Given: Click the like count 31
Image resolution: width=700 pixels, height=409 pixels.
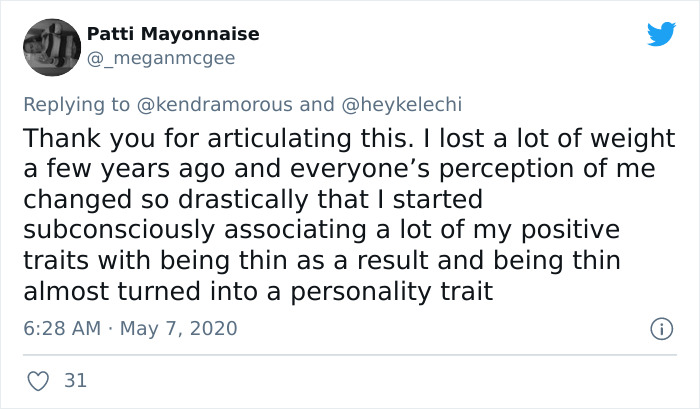Looking at the screenshot, I should 75,380.
